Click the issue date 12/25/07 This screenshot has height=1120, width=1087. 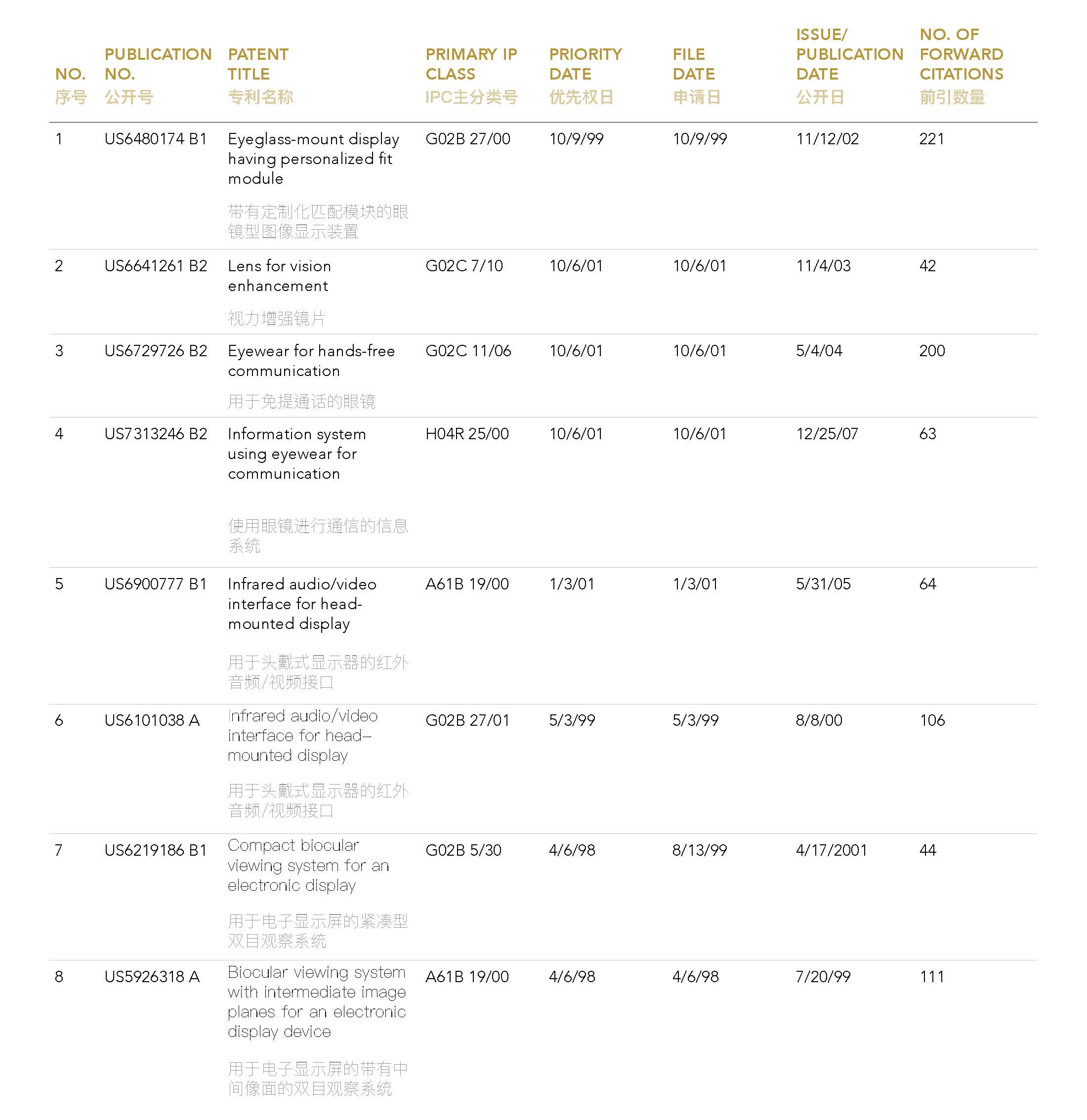point(827,434)
